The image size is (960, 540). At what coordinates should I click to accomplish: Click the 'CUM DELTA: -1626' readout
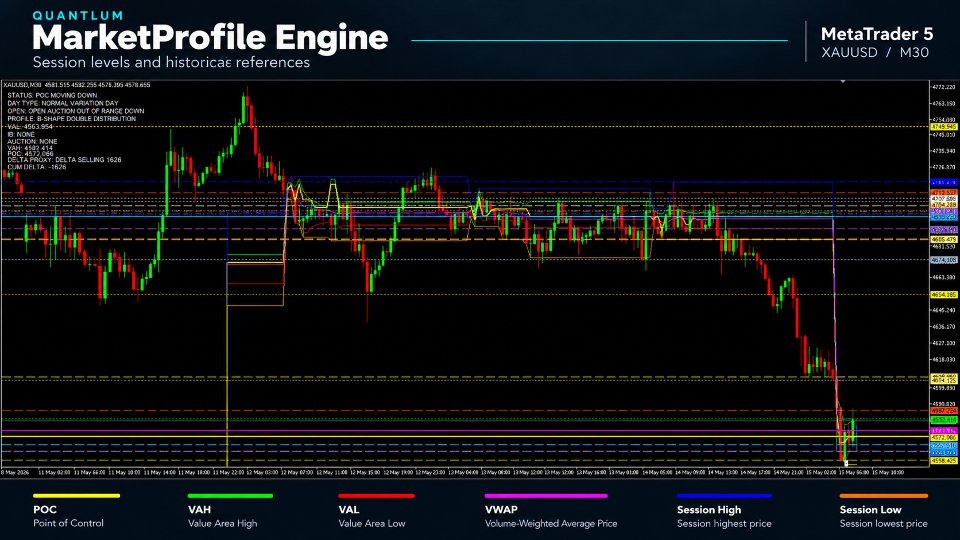click(x=37, y=167)
